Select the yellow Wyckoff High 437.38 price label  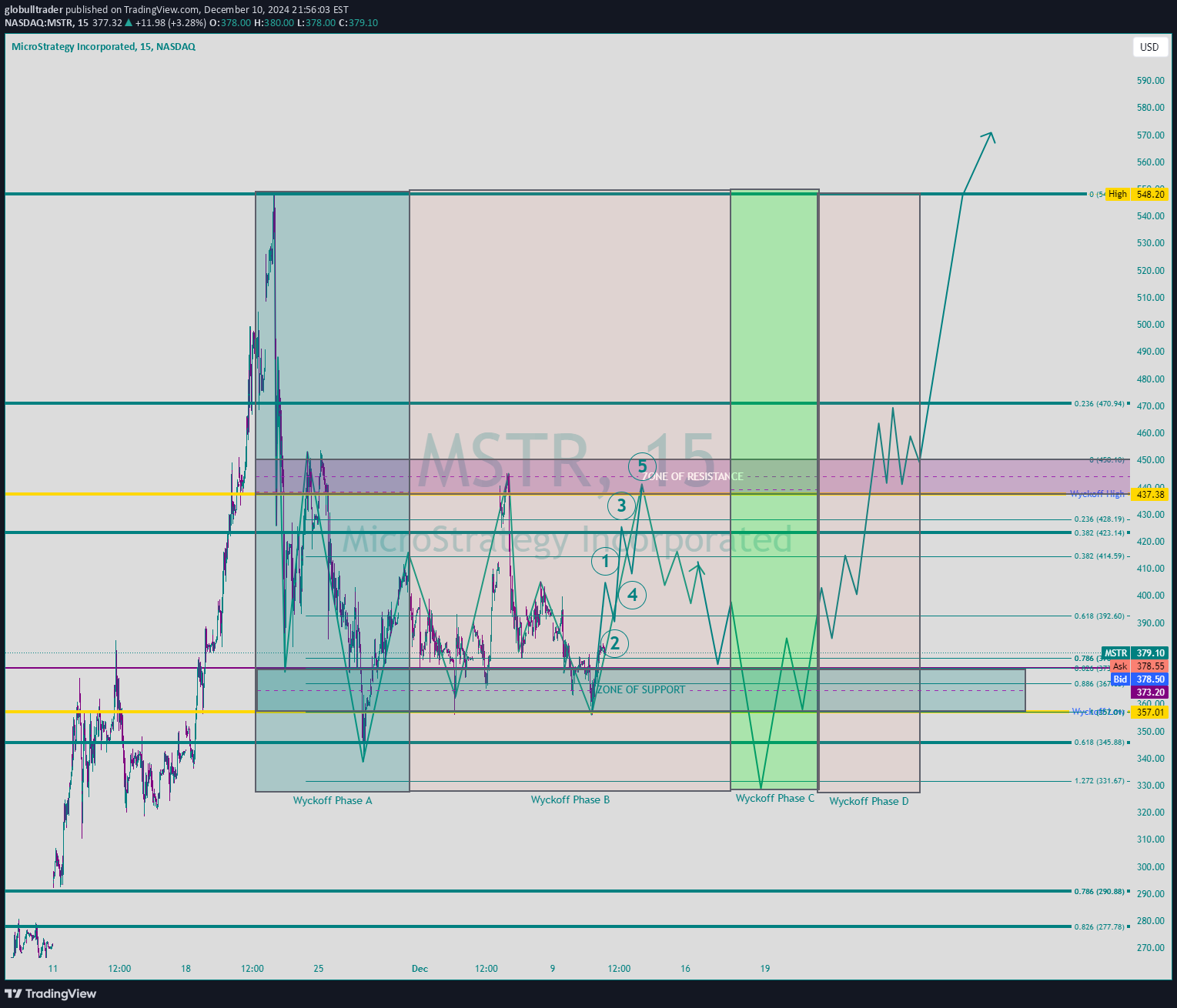click(1150, 495)
